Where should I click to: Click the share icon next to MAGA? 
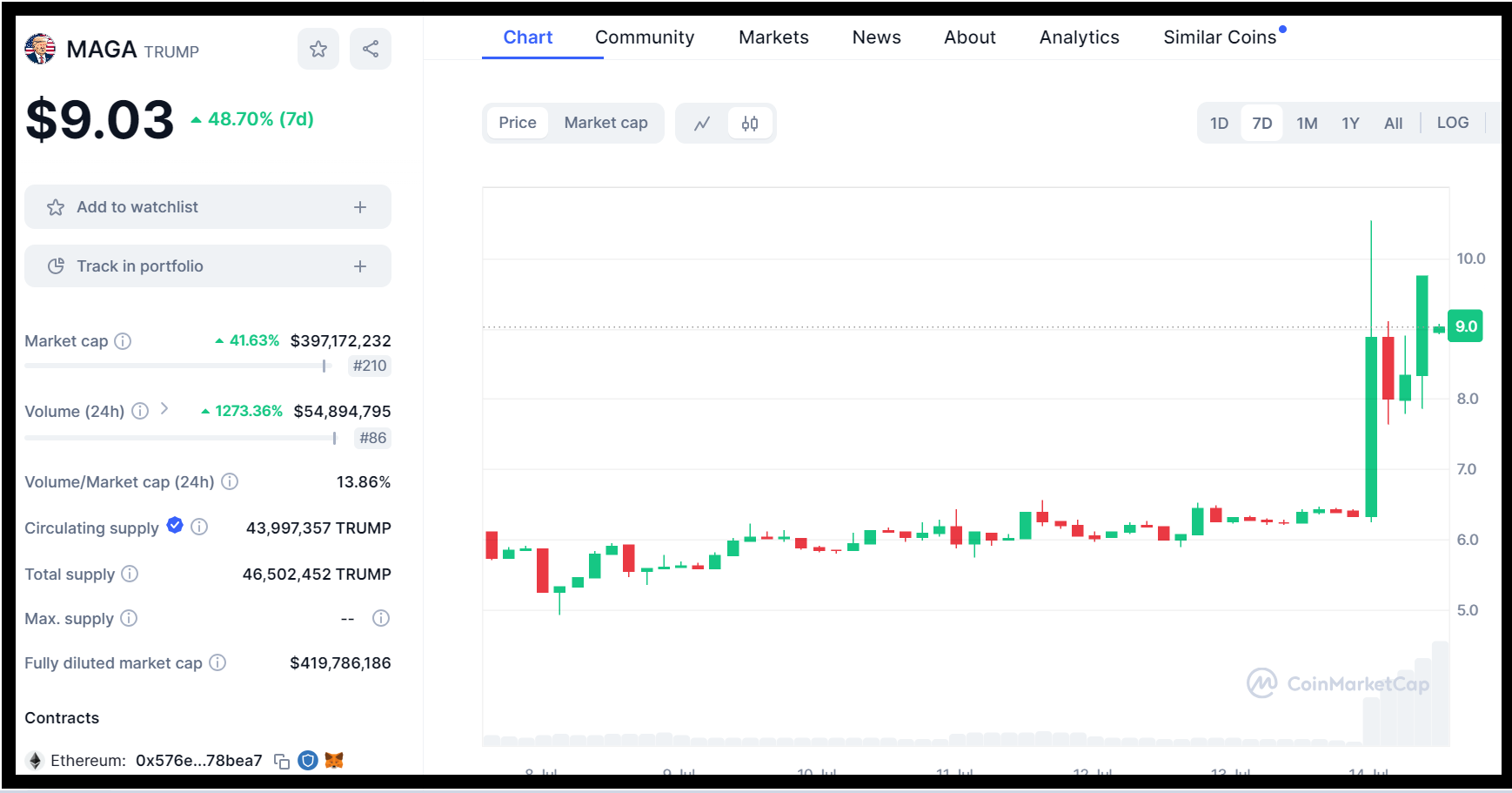click(371, 49)
